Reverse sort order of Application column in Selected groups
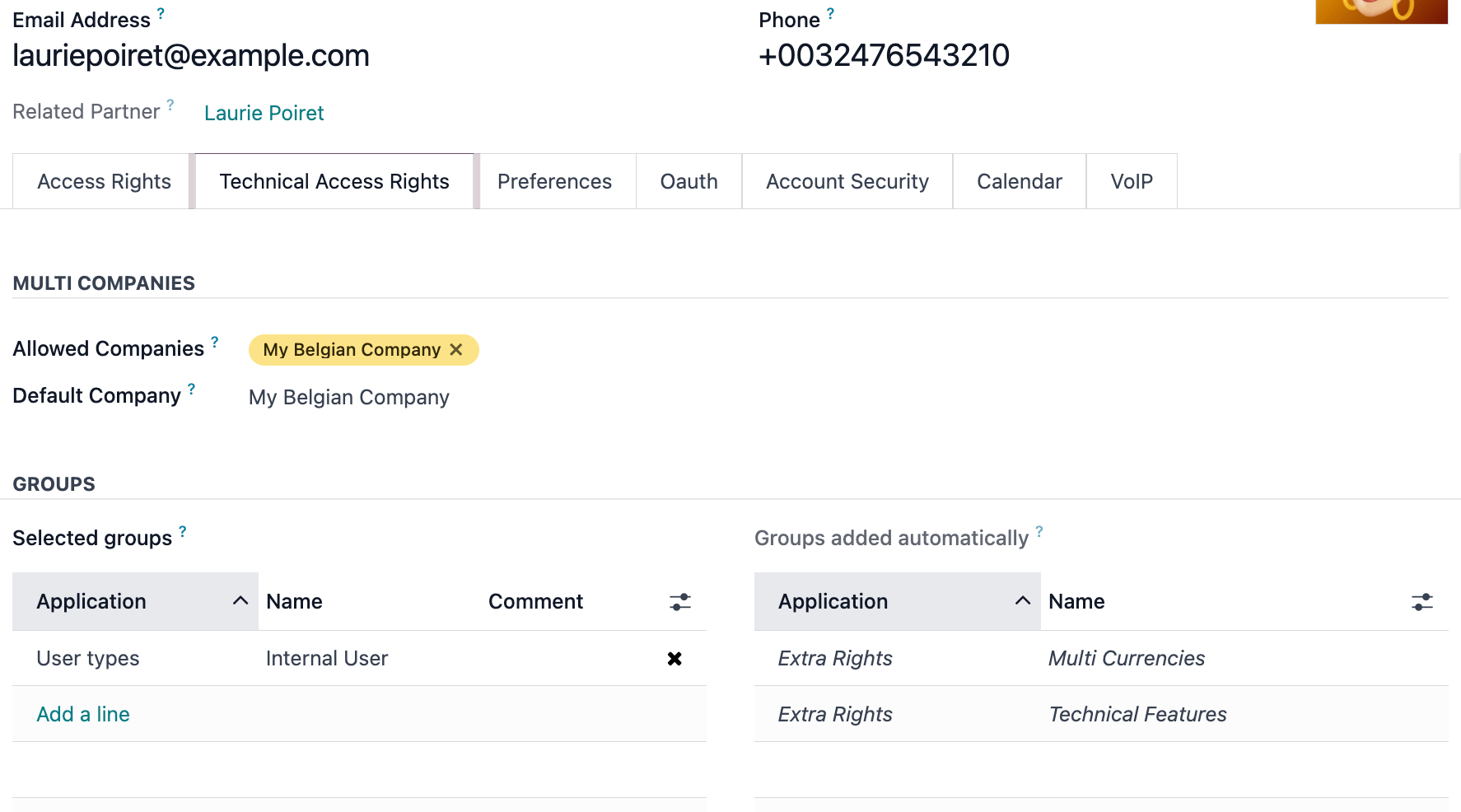Image resolution: width=1461 pixels, height=812 pixels. 240,601
